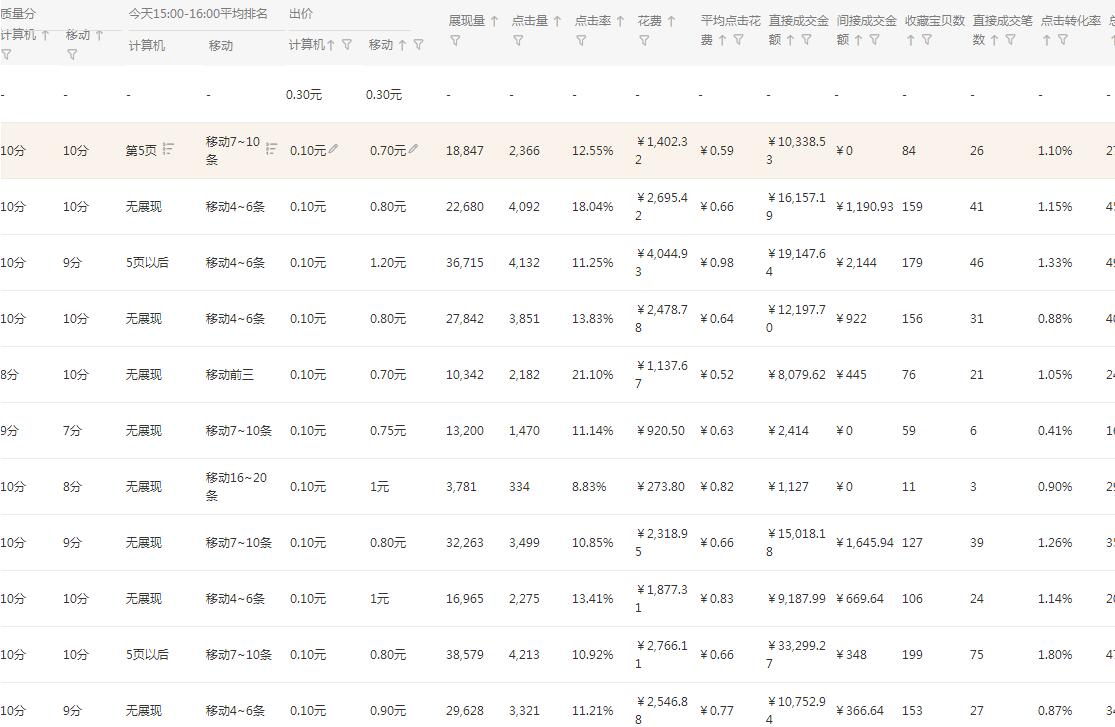Image resolution: width=1115 pixels, height=727 pixels.
Task: Select spend value ¥920.50
Action: pyautogui.click(x=661, y=431)
